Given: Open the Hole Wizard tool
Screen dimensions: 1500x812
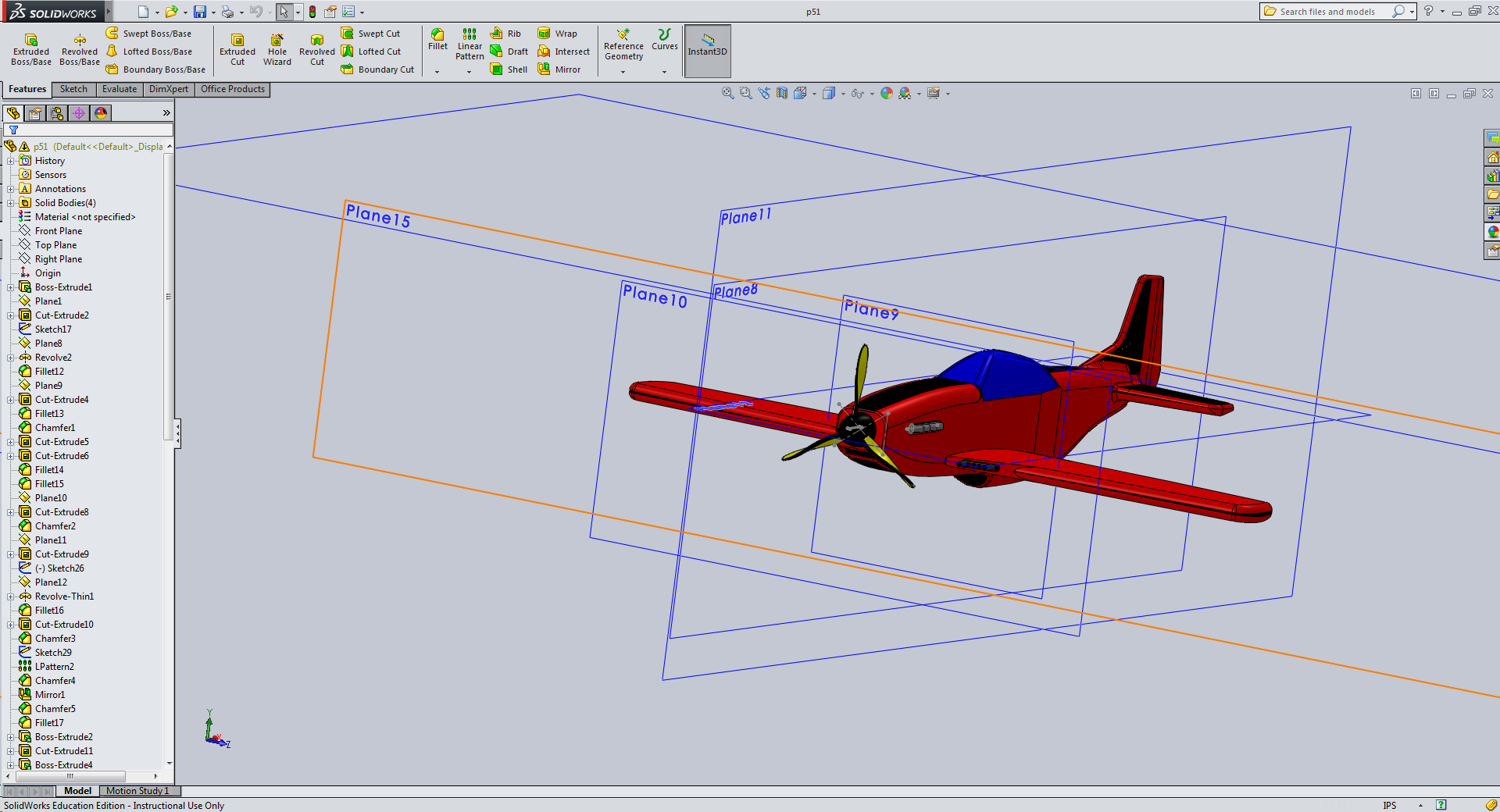Looking at the screenshot, I should point(277,50).
